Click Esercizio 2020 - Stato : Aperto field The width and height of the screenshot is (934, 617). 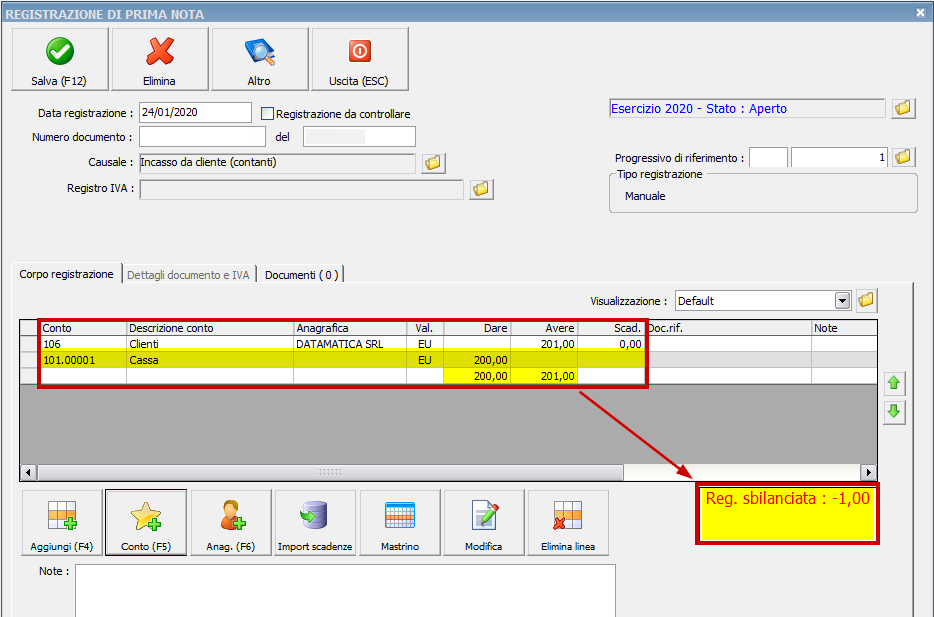point(747,108)
